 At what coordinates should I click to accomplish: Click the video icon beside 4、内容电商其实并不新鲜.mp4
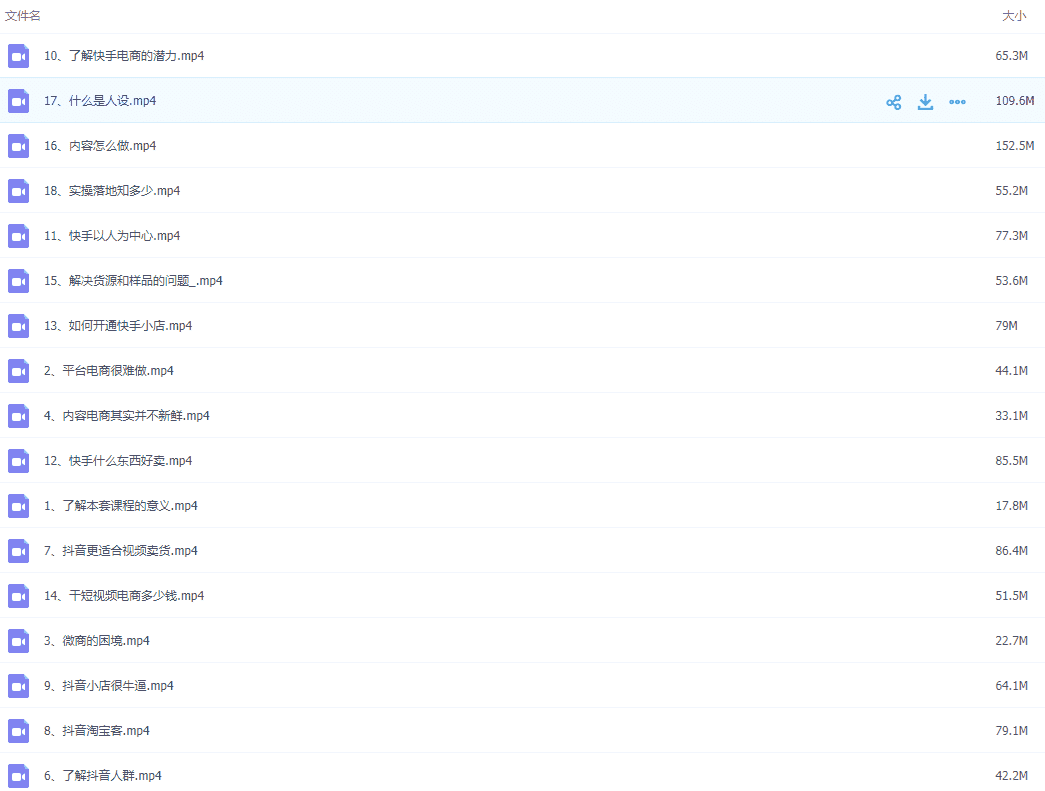click(19, 416)
